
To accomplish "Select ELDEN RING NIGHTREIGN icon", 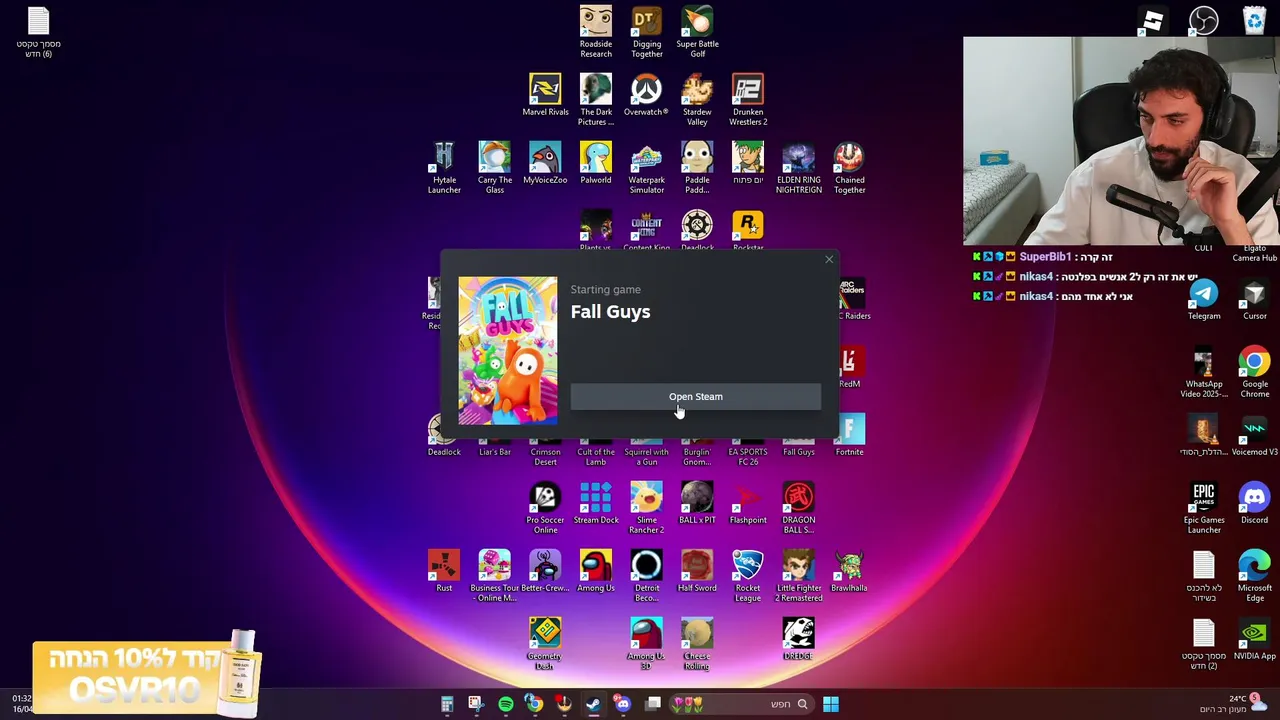I will (x=799, y=168).
